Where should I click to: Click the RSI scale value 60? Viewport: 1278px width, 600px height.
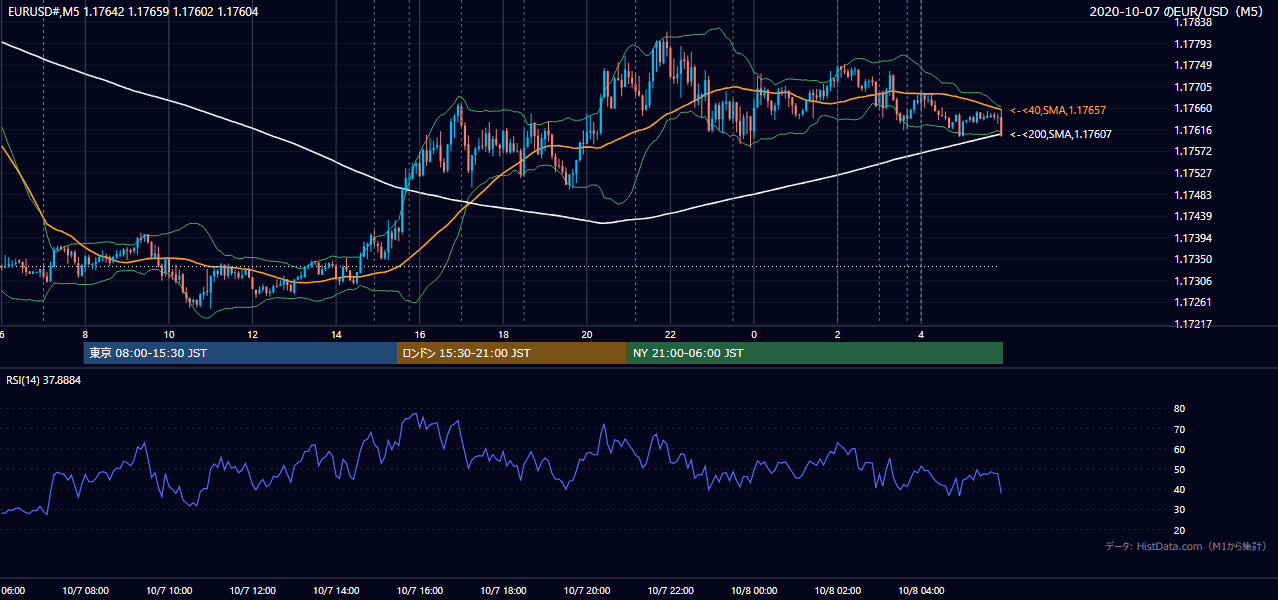pos(1179,449)
